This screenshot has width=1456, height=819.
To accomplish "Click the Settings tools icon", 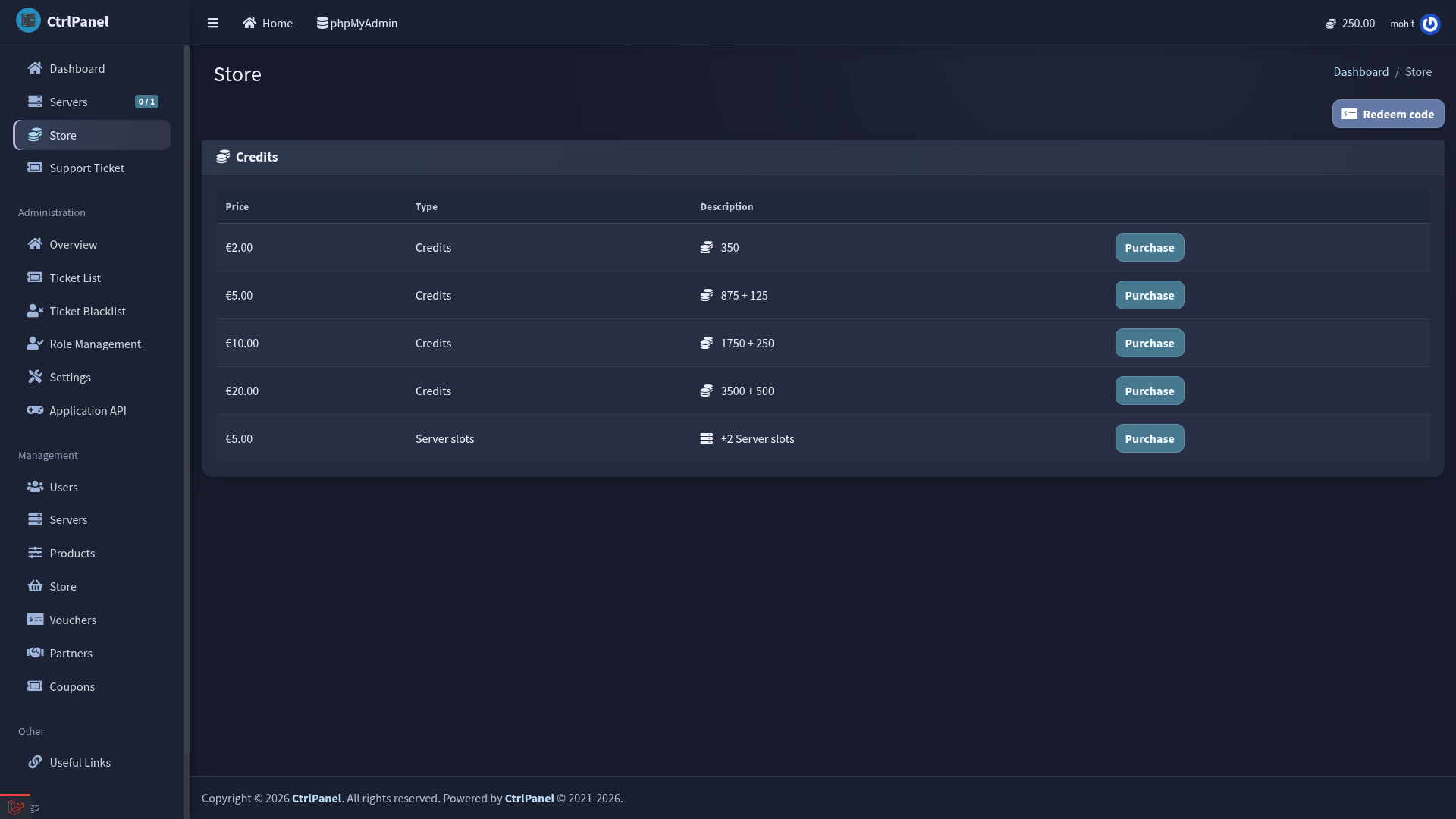I will (35, 377).
